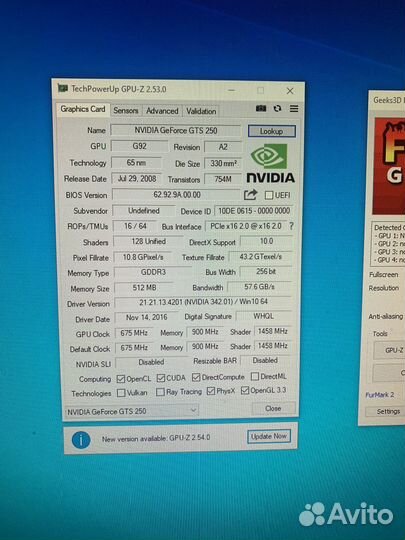
Task: Click the Shaders value 128 Unified
Action: (x=148, y=241)
